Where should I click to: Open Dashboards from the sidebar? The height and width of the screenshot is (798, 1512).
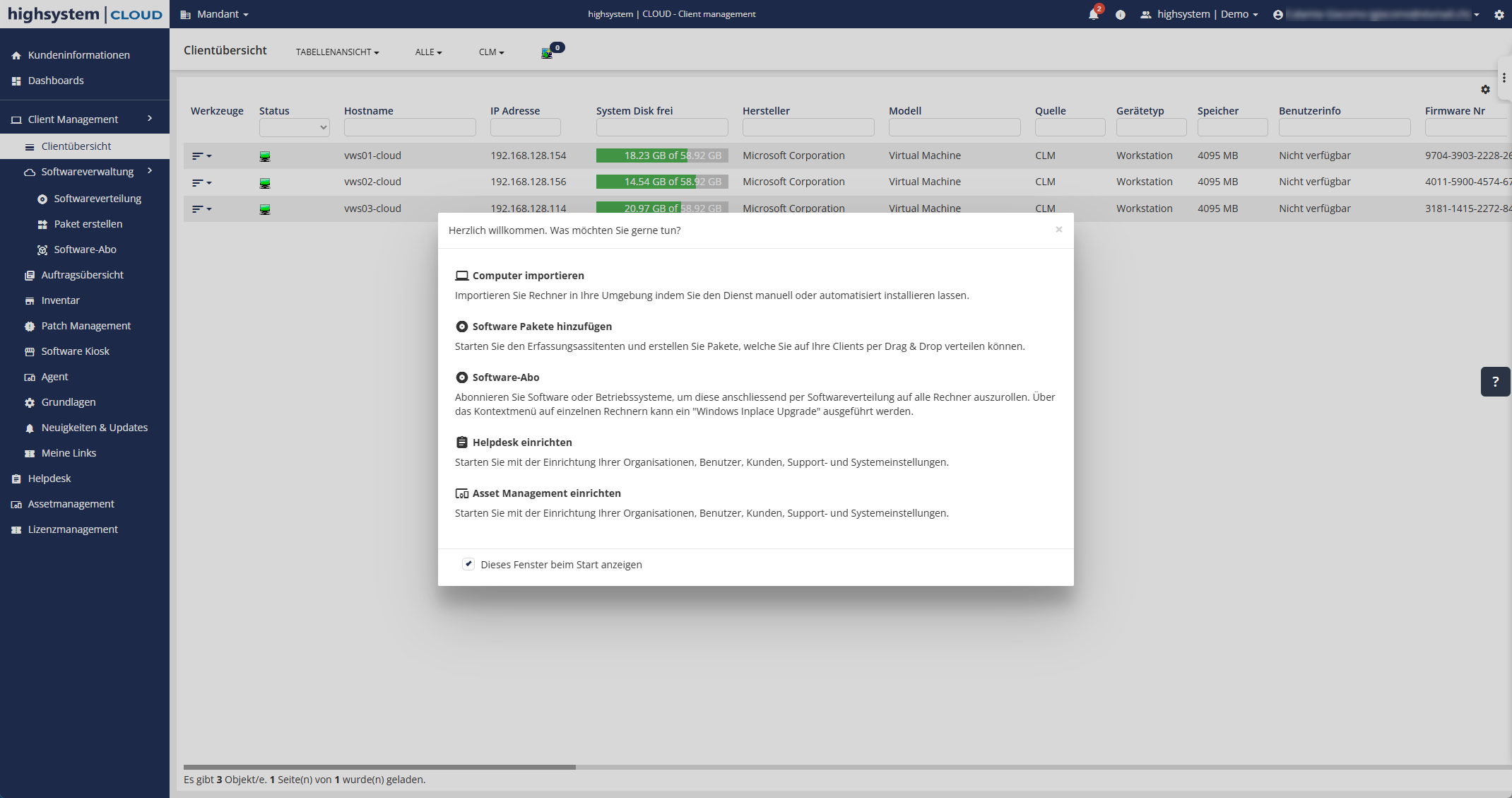click(56, 81)
